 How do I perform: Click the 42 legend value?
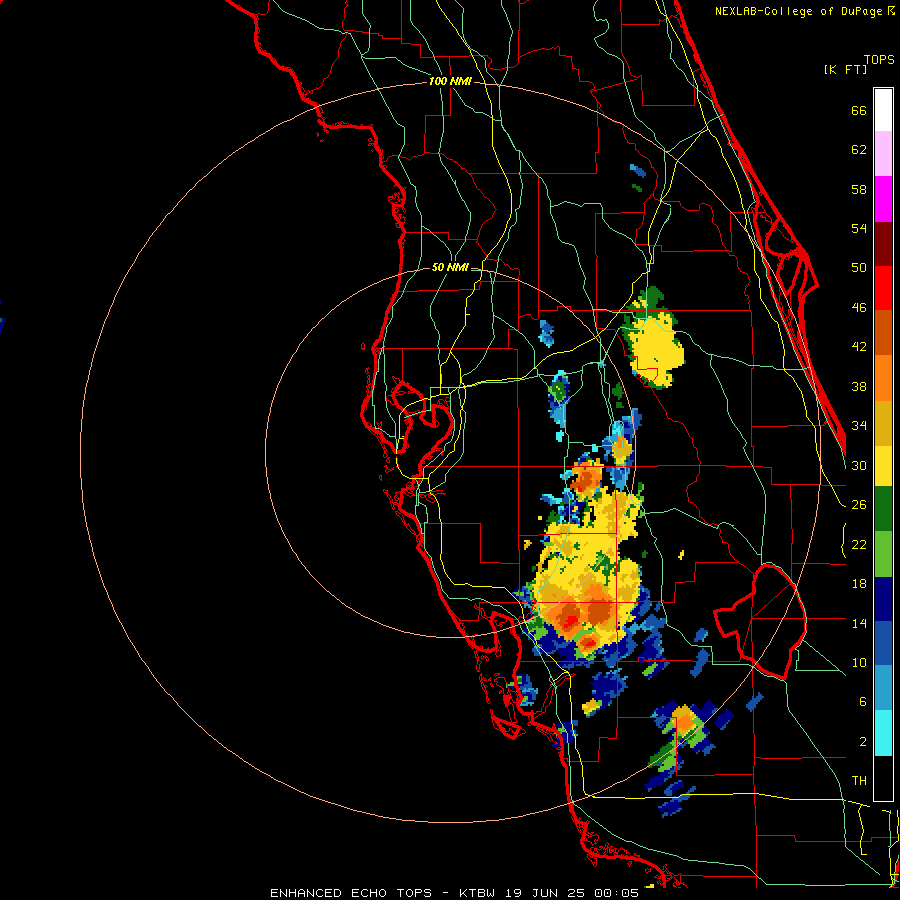[x=859, y=347]
